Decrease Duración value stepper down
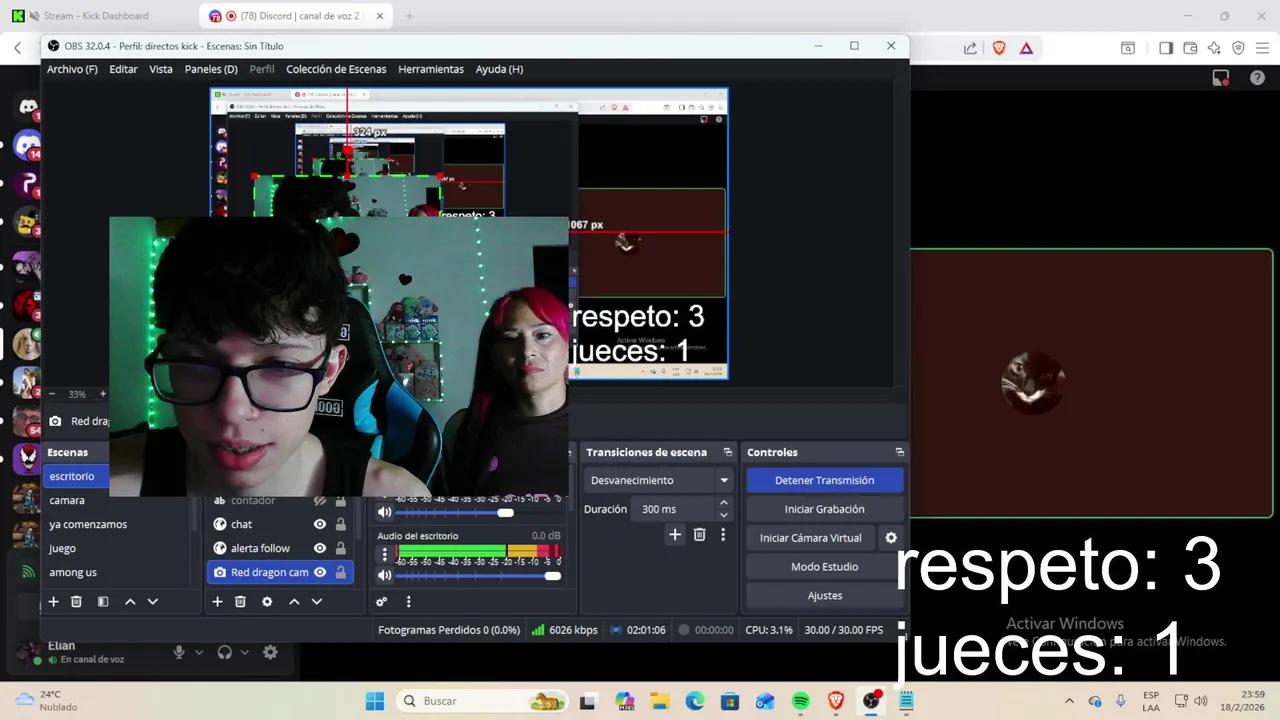The width and height of the screenshot is (1280, 720). [724, 515]
